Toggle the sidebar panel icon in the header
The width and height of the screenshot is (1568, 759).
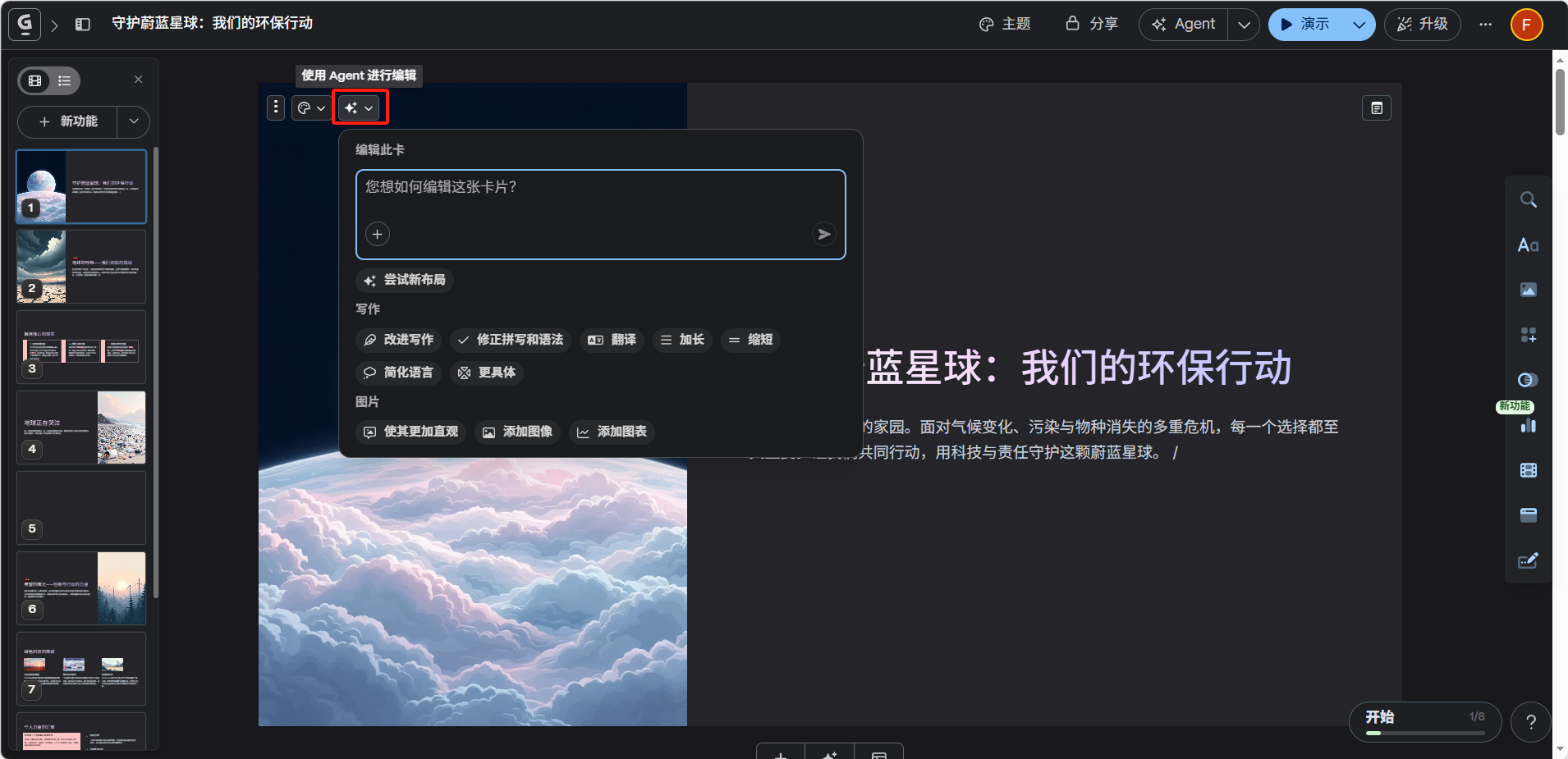[83, 25]
